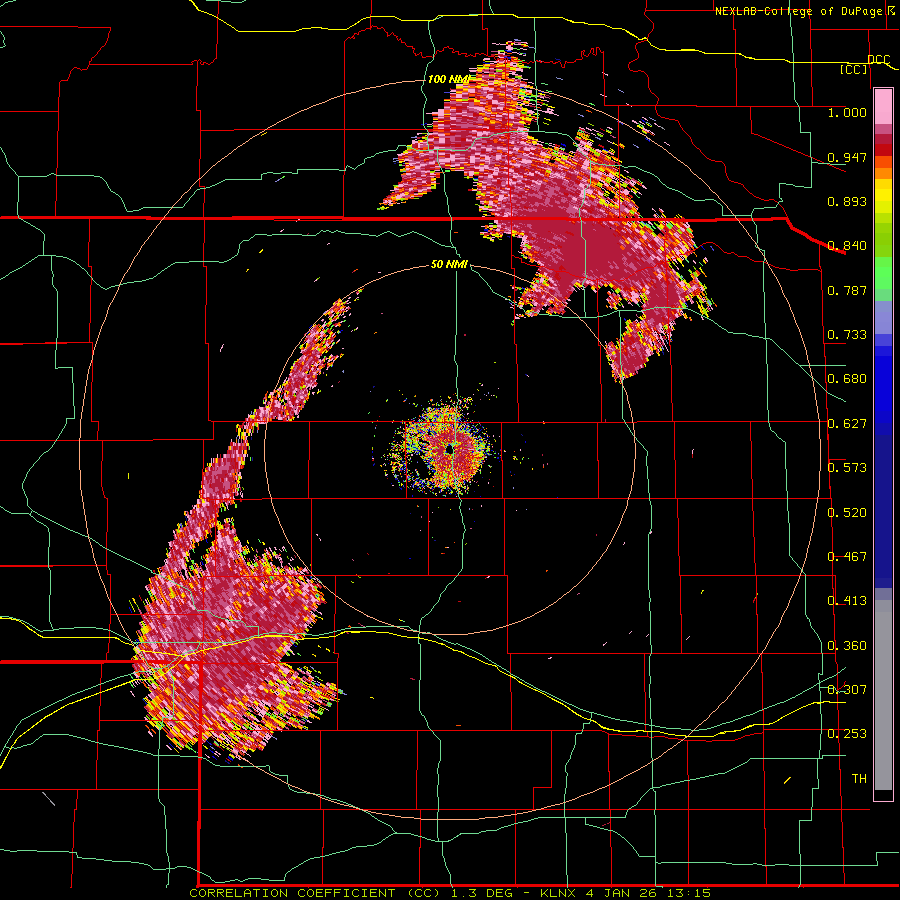Screen dimensions: 900x900
Task: Click the 0.413 color scale value
Action: click(x=847, y=601)
